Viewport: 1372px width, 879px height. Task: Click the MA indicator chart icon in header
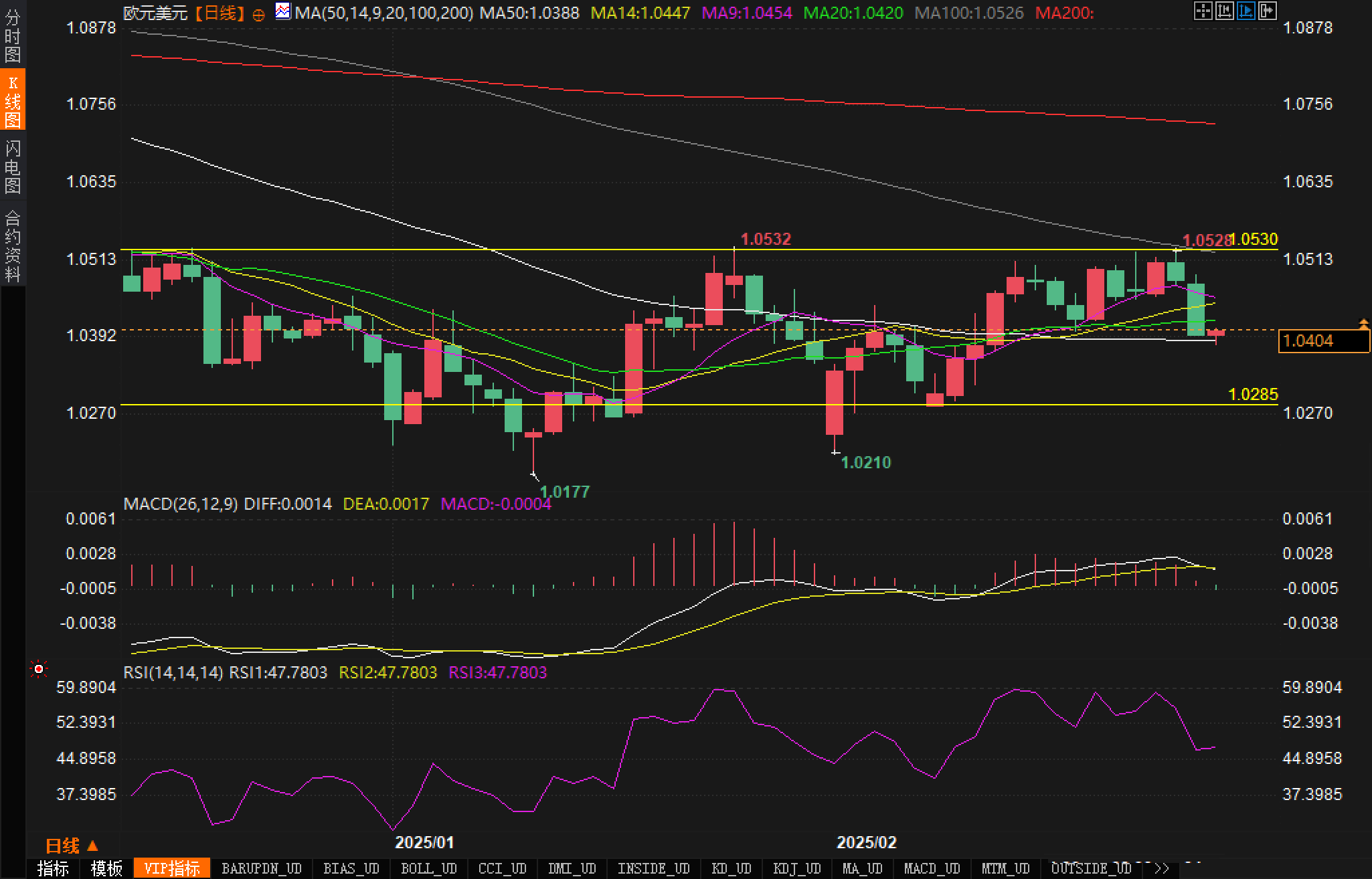[283, 11]
